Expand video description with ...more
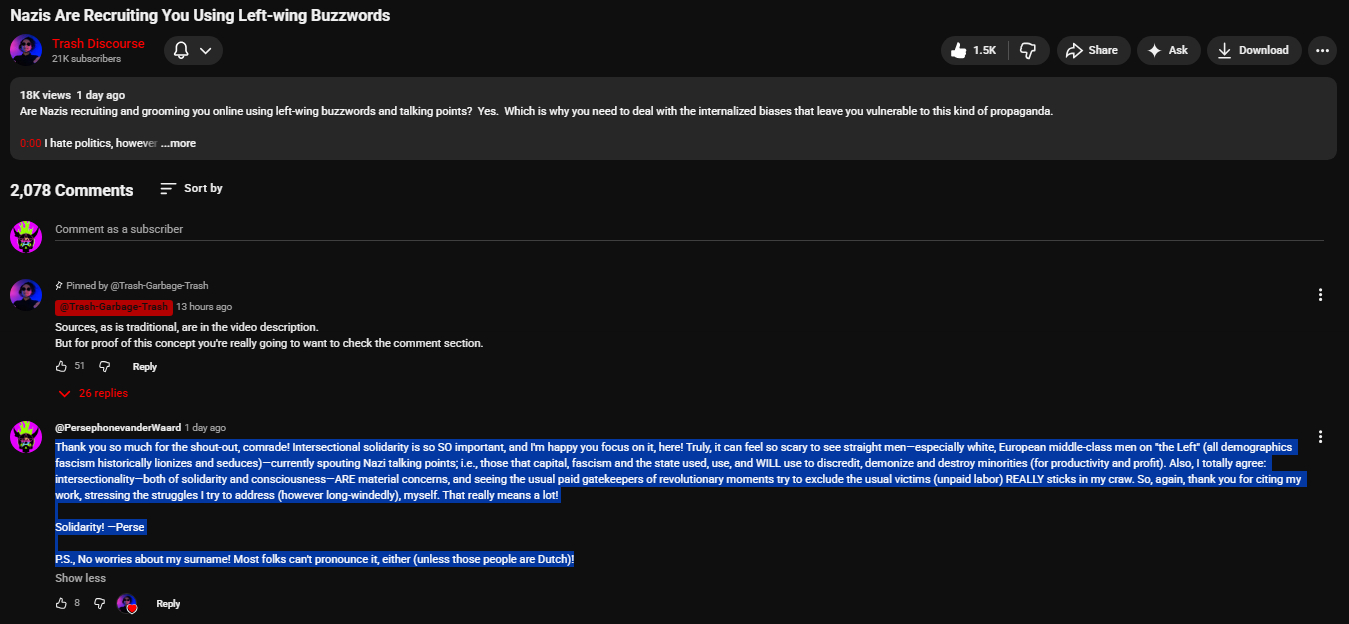The width and height of the screenshot is (1349, 624). [x=179, y=143]
